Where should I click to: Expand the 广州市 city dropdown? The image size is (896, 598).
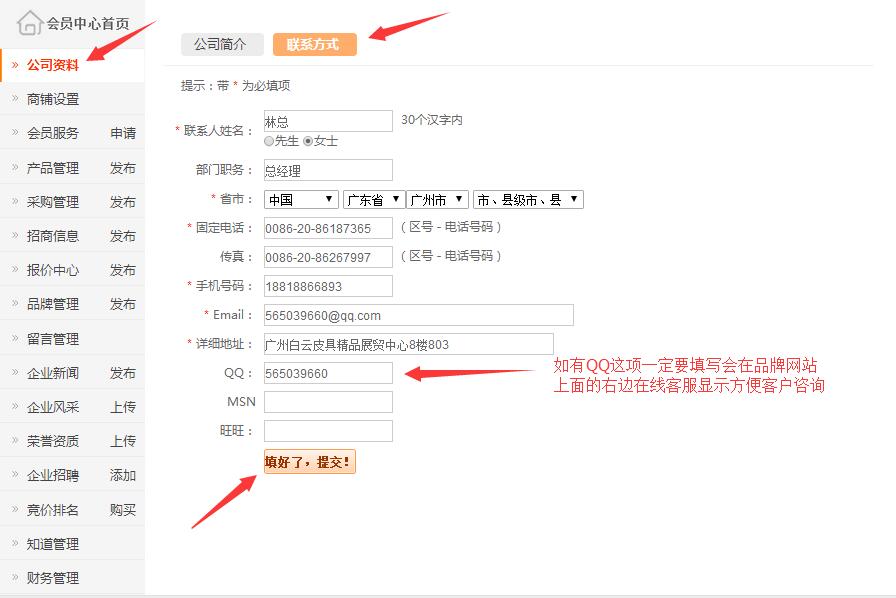(437, 200)
